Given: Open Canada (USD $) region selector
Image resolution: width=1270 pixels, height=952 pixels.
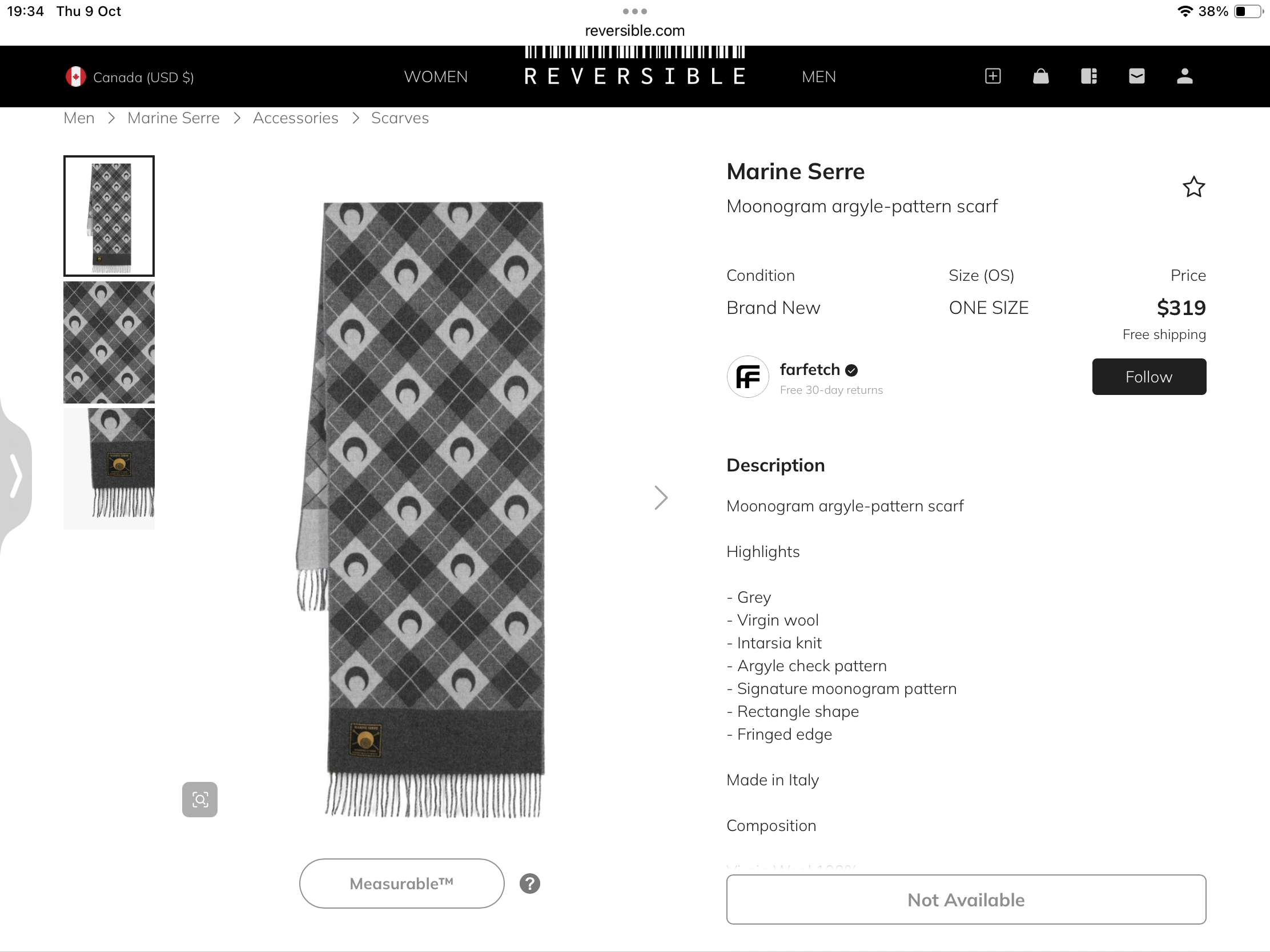Looking at the screenshot, I should (130, 77).
